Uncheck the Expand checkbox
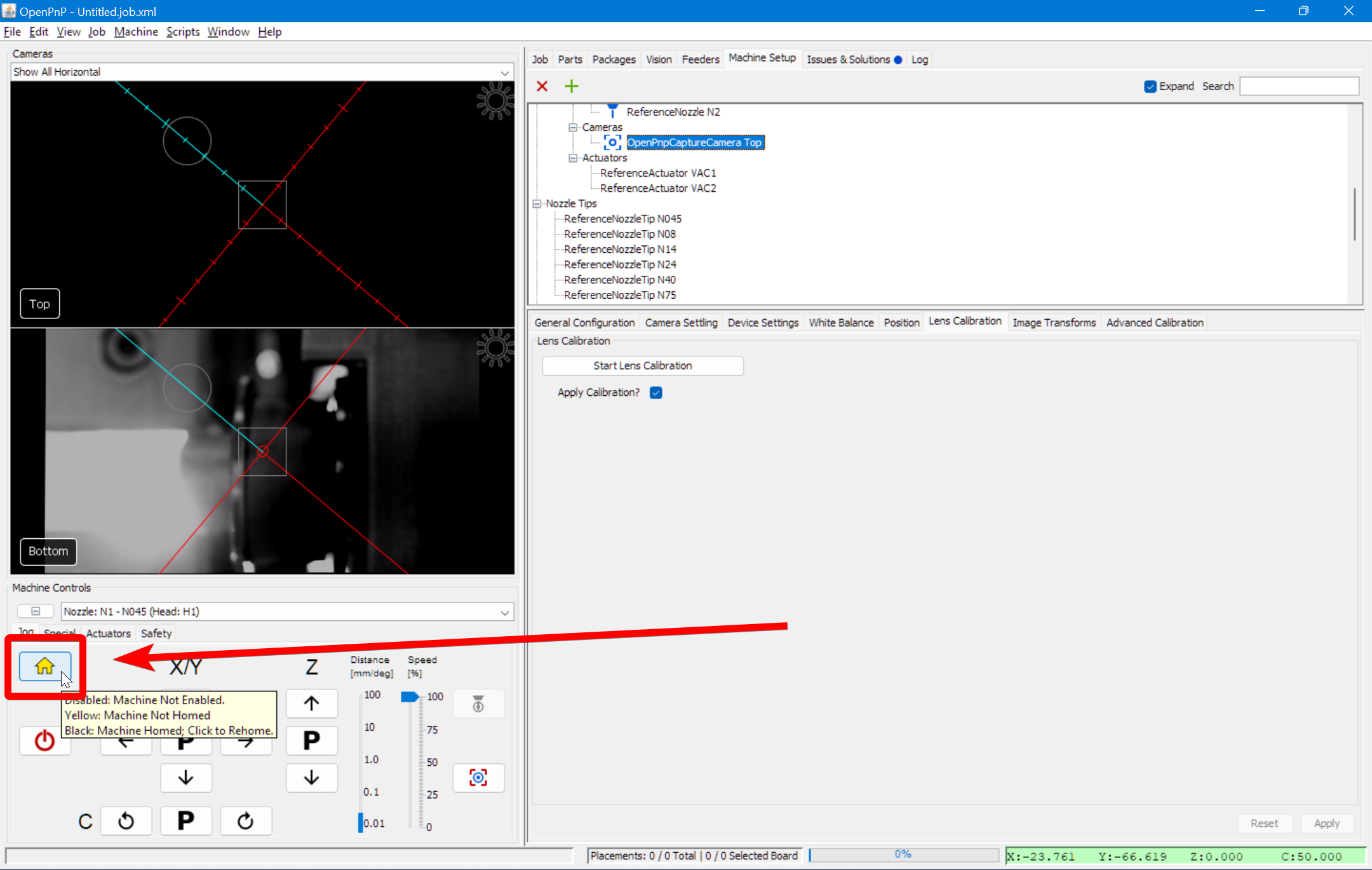Image resolution: width=1372 pixels, height=870 pixels. [1150, 86]
